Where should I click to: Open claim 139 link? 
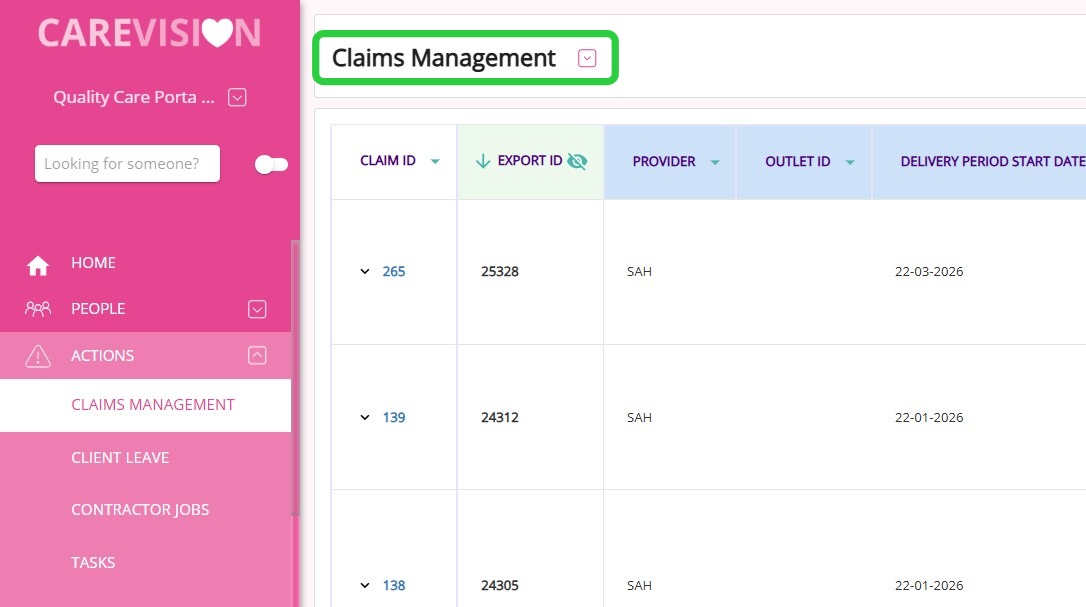pos(394,417)
